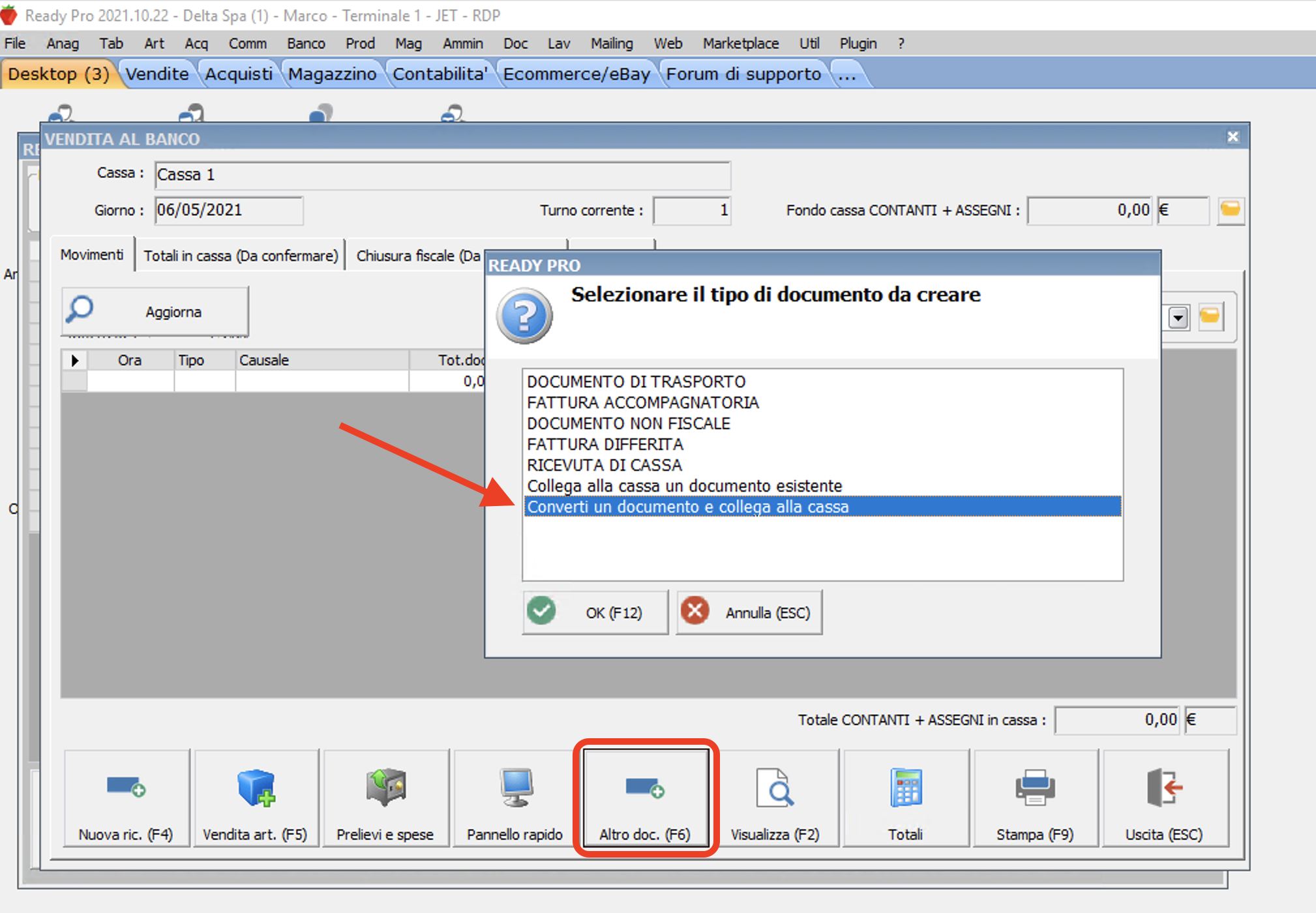Image resolution: width=1316 pixels, height=913 pixels.
Task: Open the Mag menu
Action: click(408, 44)
